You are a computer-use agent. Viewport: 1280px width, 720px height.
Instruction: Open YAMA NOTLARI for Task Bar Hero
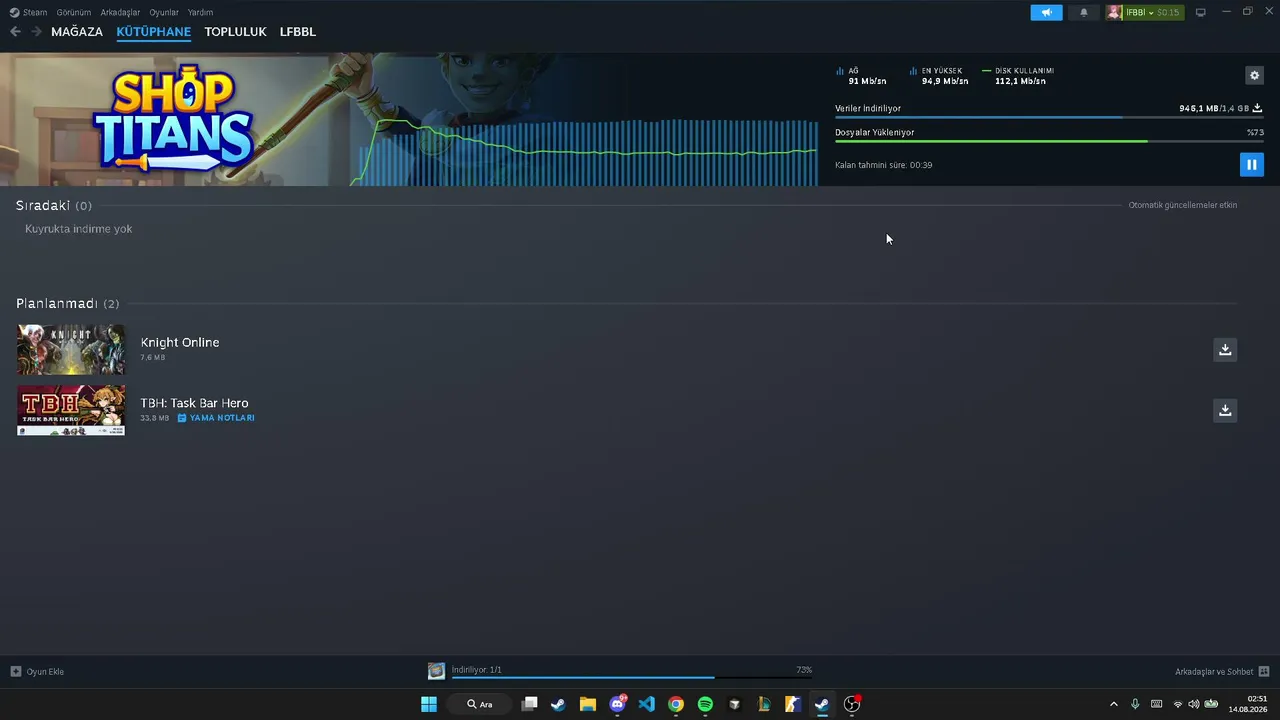tap(216, 418)
